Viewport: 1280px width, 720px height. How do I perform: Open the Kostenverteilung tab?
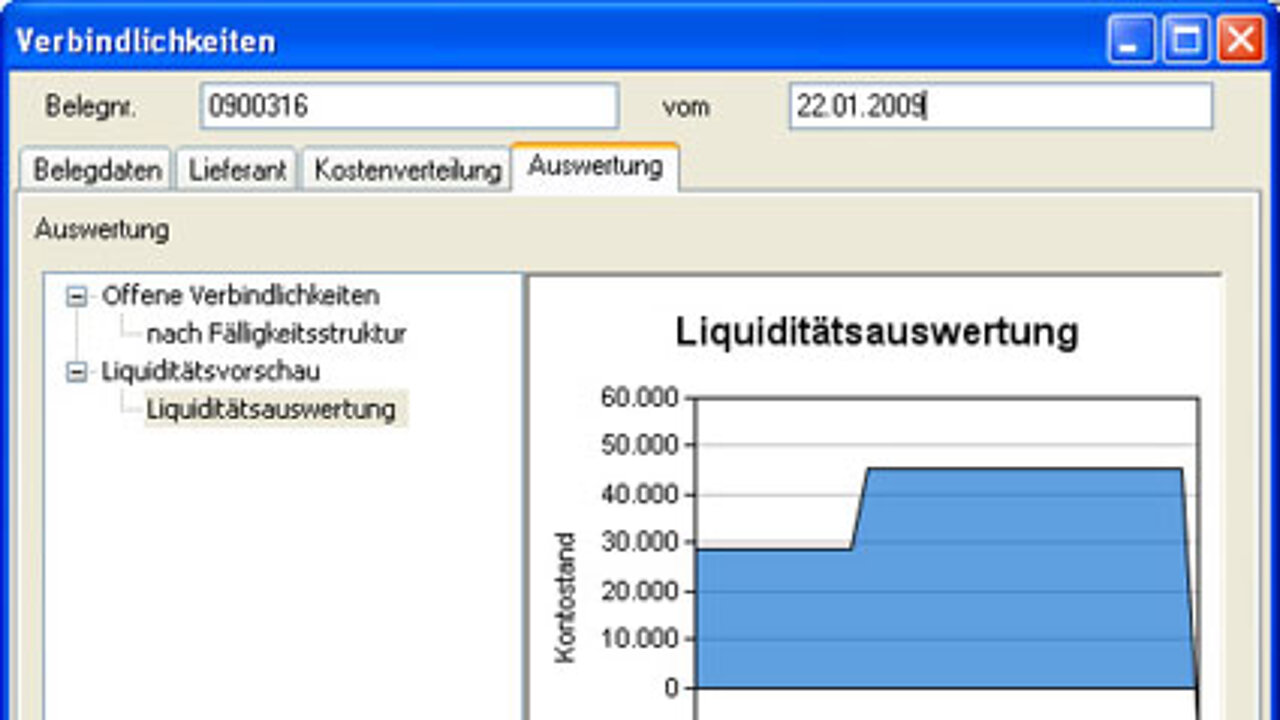(407, 170)
